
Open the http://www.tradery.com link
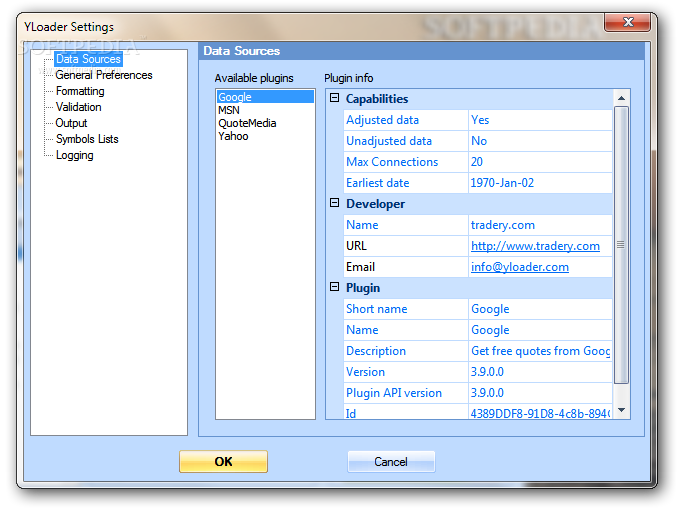535,246
